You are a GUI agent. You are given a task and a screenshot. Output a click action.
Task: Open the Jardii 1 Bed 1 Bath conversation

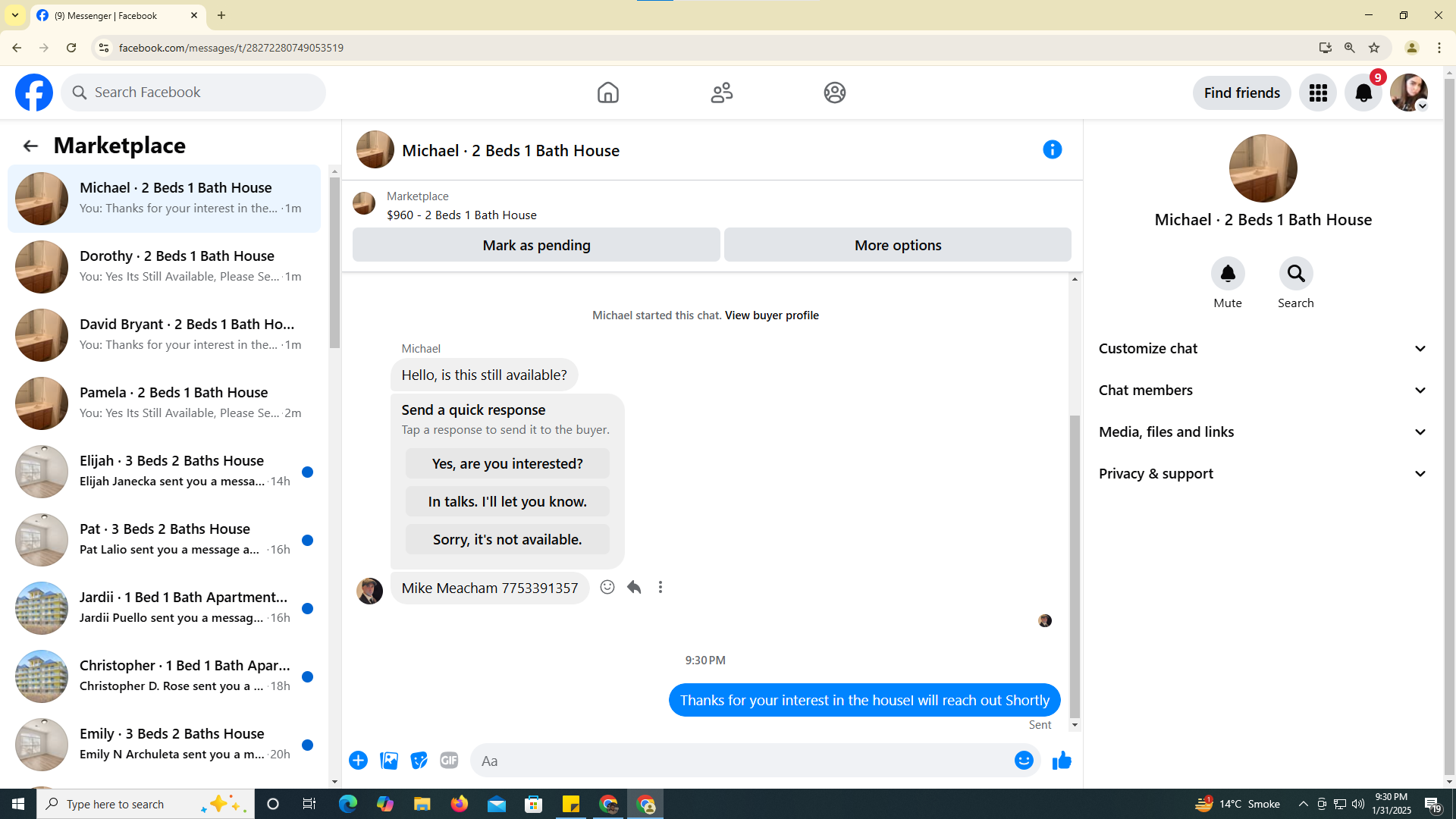[164, 608]
